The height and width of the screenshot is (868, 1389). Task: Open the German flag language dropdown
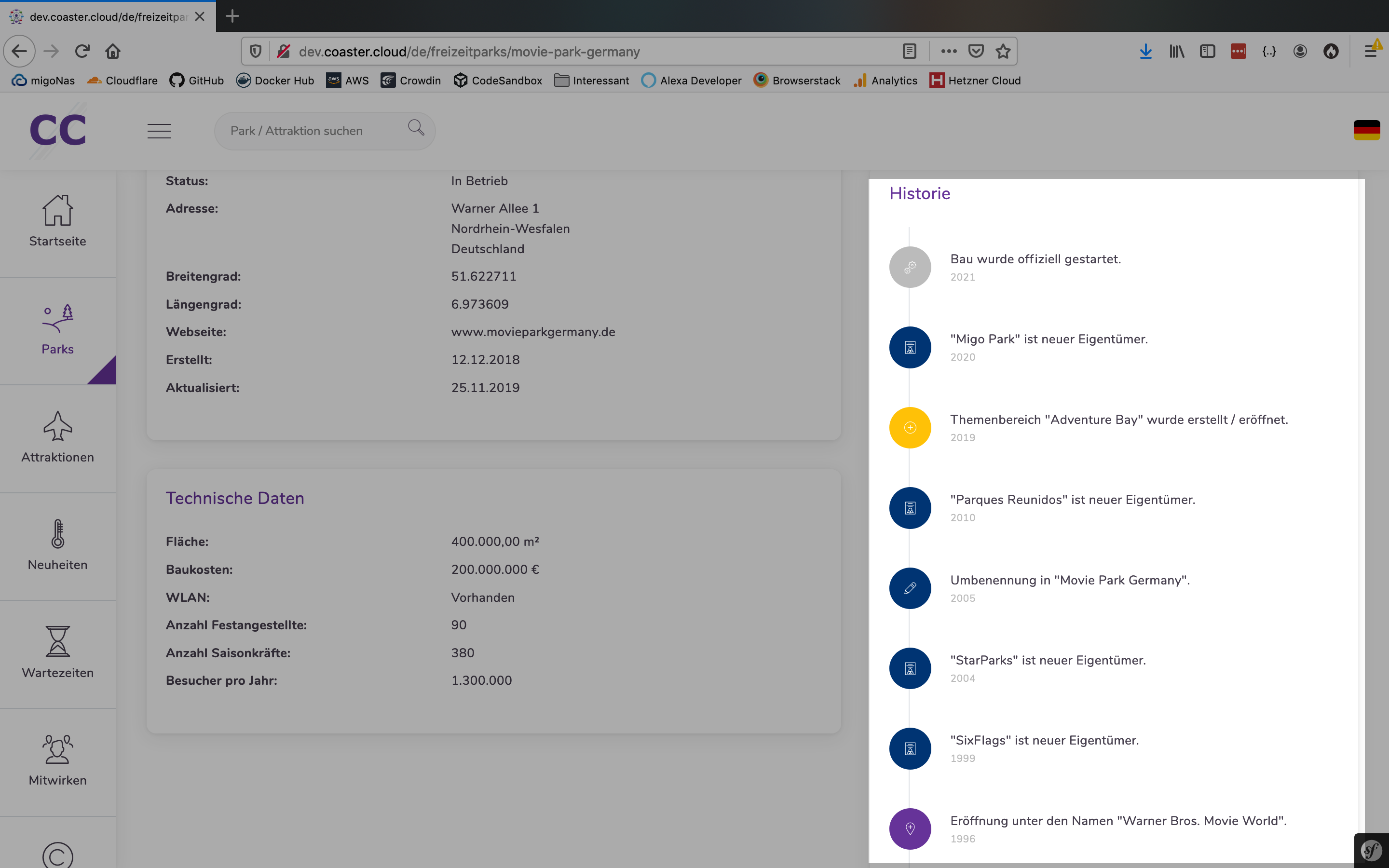click(1367, 130)
